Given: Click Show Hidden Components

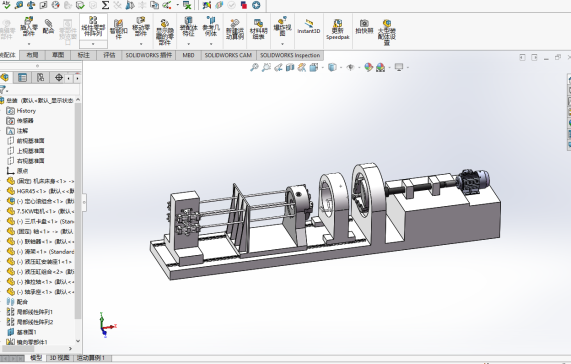Looking at the screenshot, I should (x=165, y=32).
